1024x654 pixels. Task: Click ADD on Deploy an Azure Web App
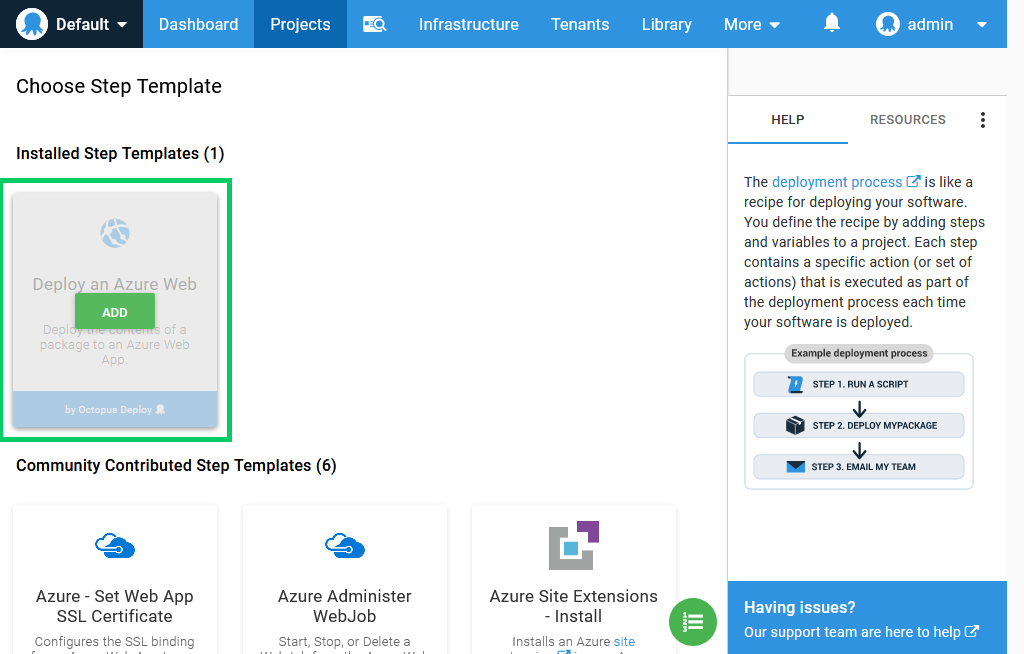click(x=115, y=312)
